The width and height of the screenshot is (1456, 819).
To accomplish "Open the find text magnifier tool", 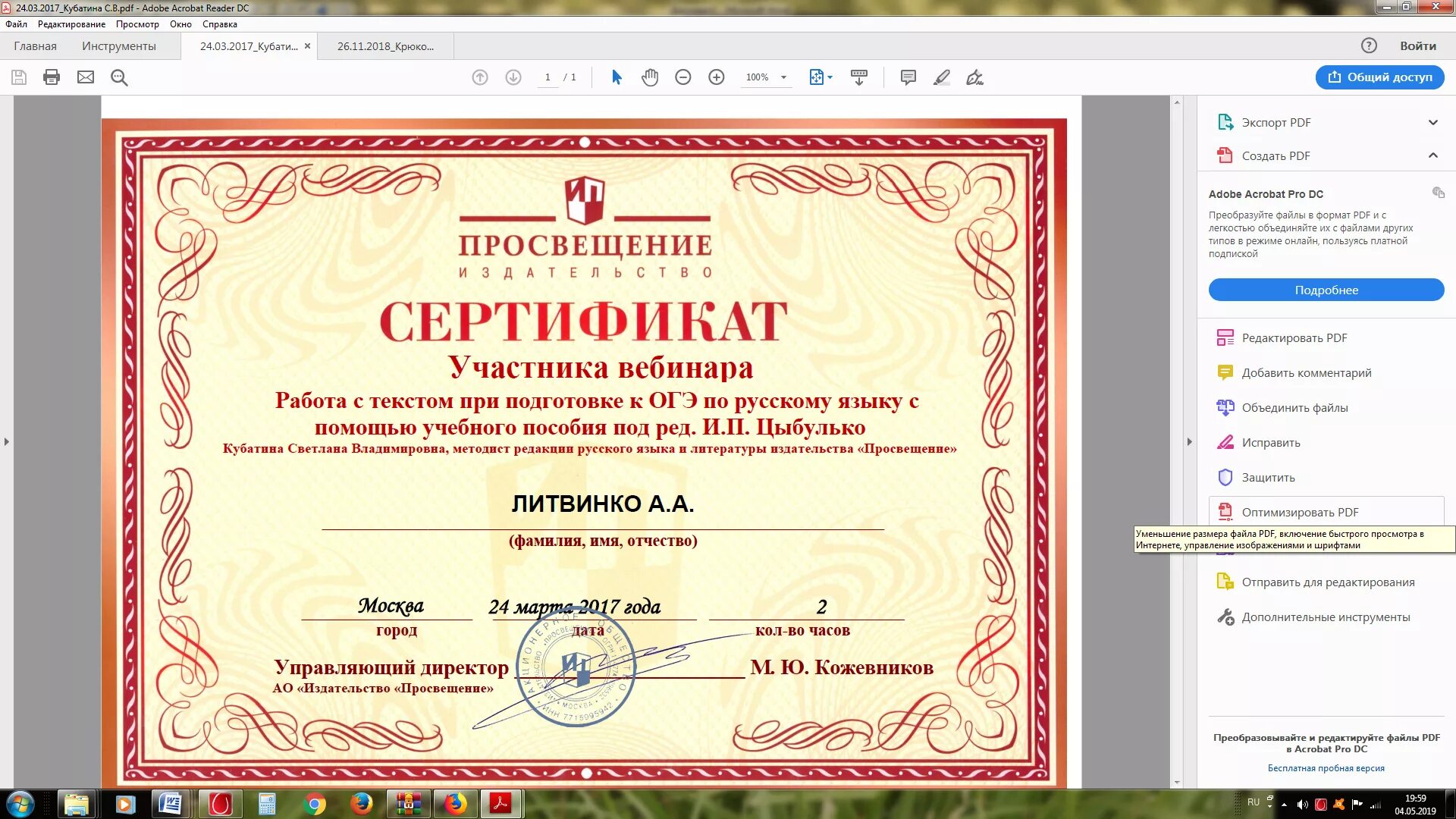I will (119, 77).
